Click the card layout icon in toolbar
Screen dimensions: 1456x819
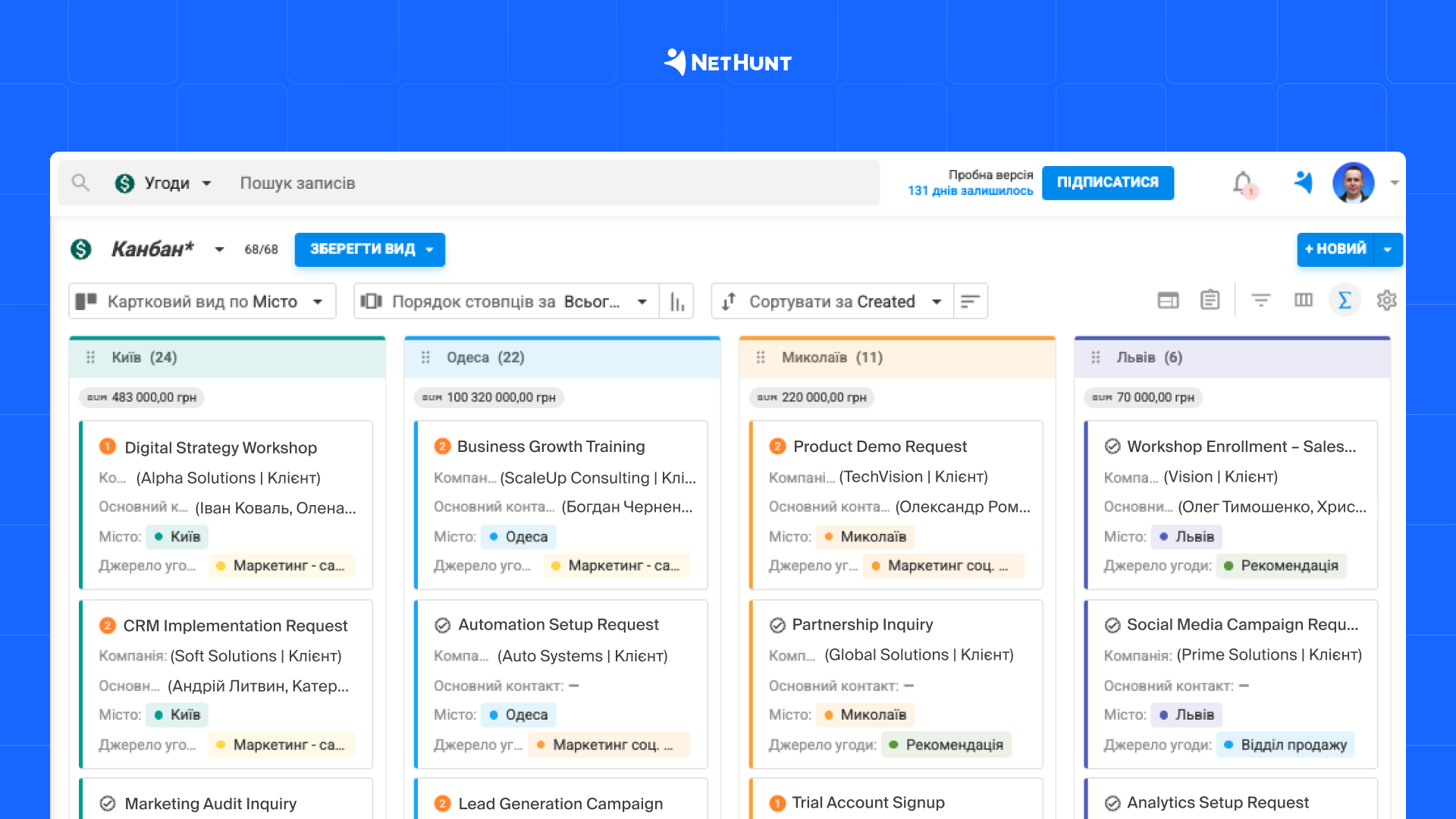[x=1168, y=301]
